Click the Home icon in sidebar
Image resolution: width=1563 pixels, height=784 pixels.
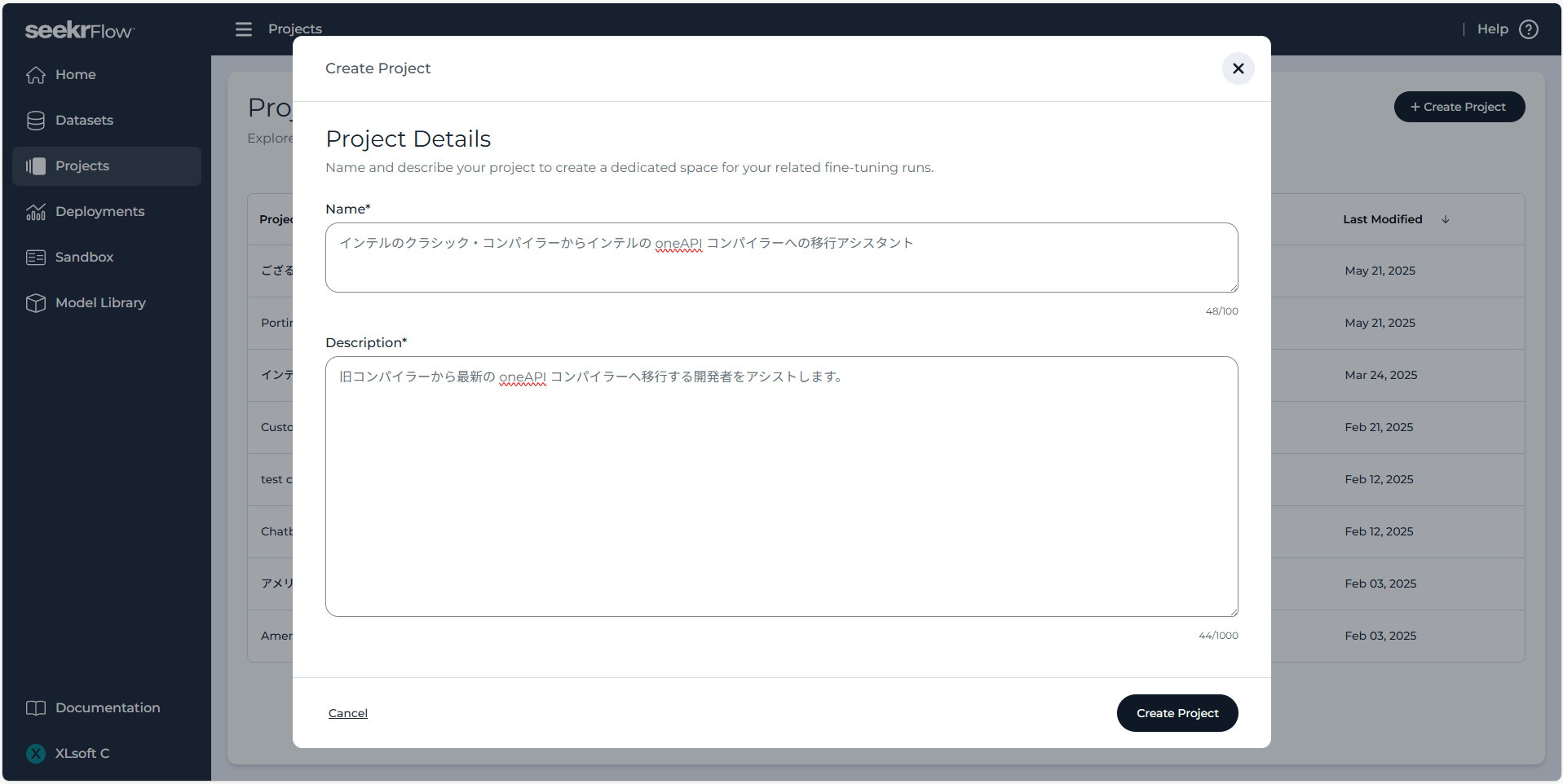(x=36, y=75)
